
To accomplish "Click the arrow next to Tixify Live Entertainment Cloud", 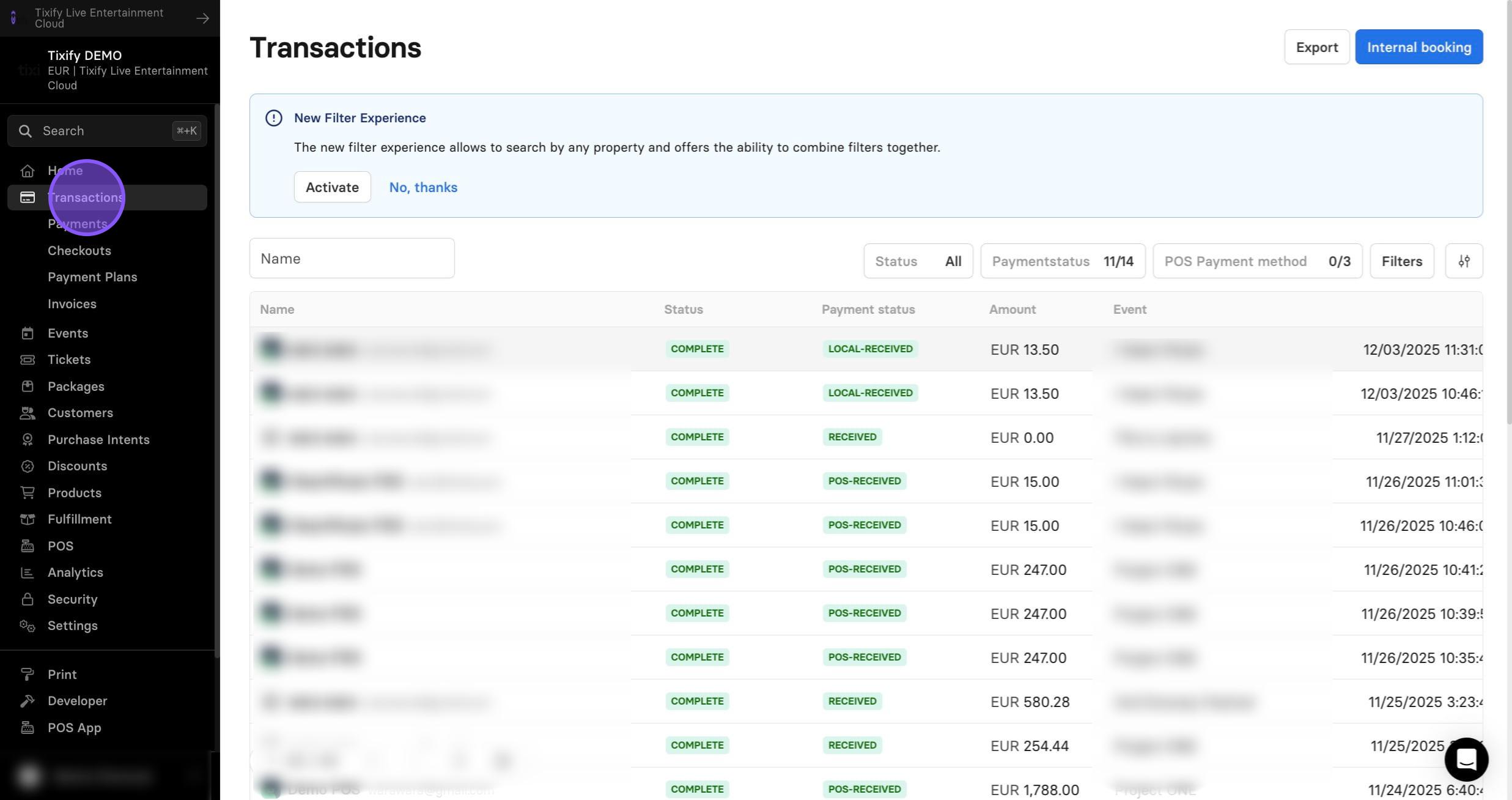I will [202, 18].
